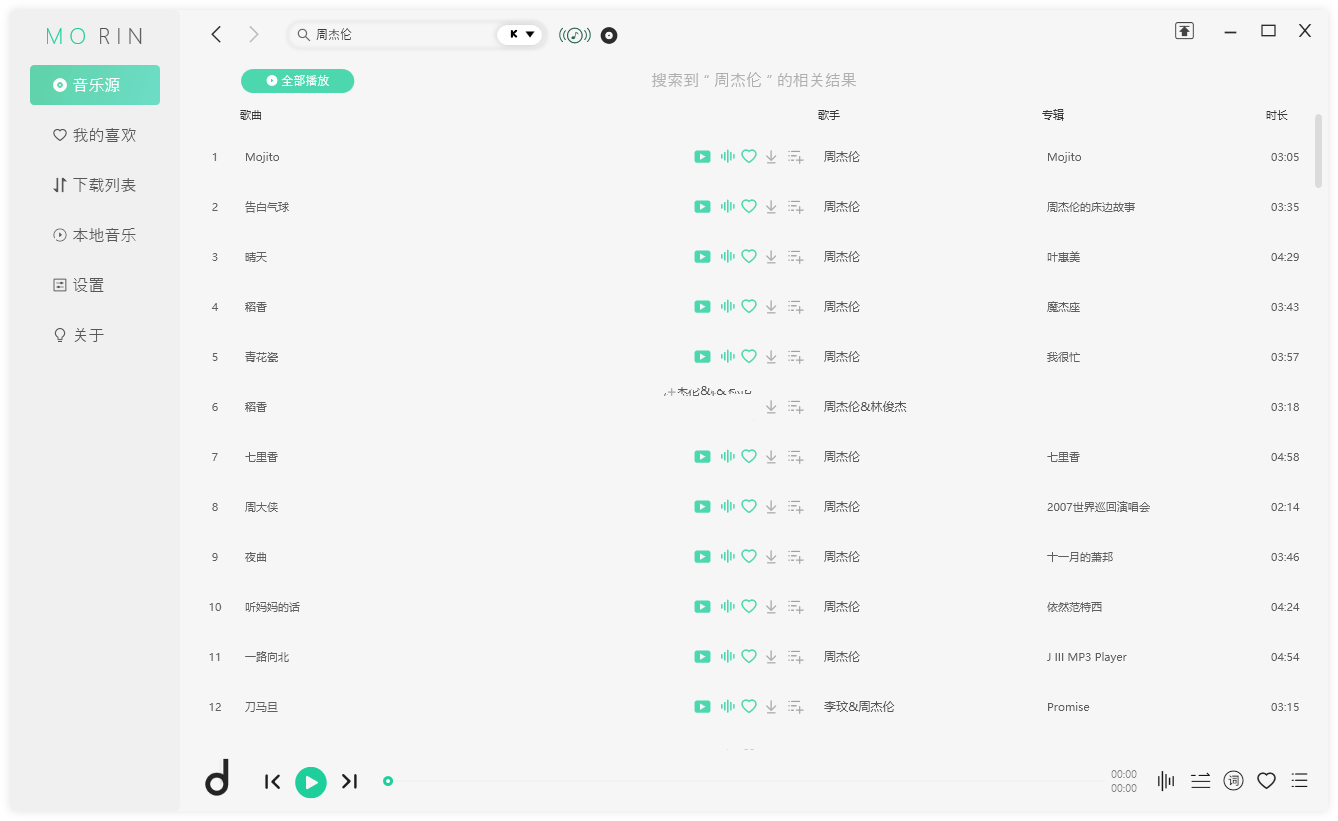Image resolution: width=1338 pixels, height=821 pixels.
Task: Open 本地音乐 in the sidebar
Action: [95, 235]
